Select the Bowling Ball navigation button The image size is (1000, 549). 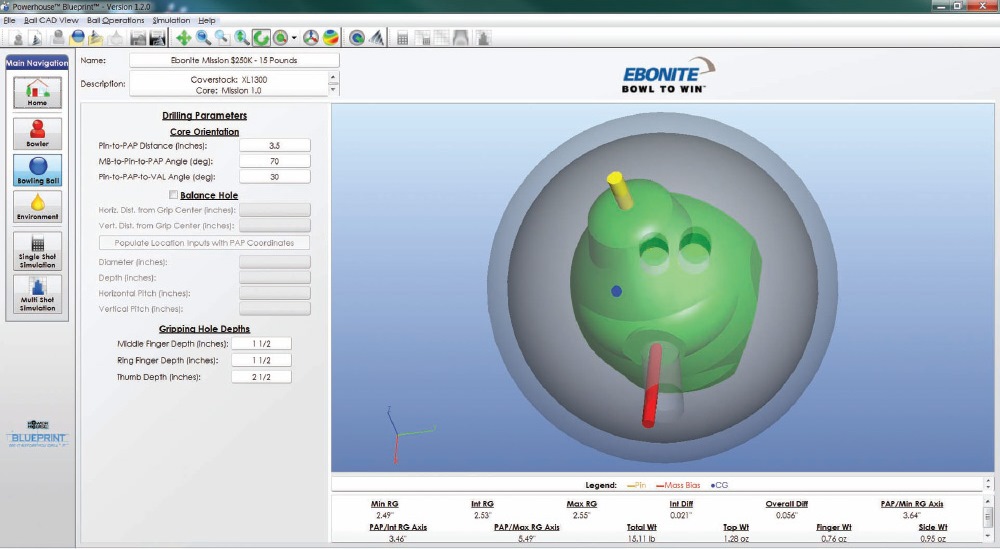(37, 170)
